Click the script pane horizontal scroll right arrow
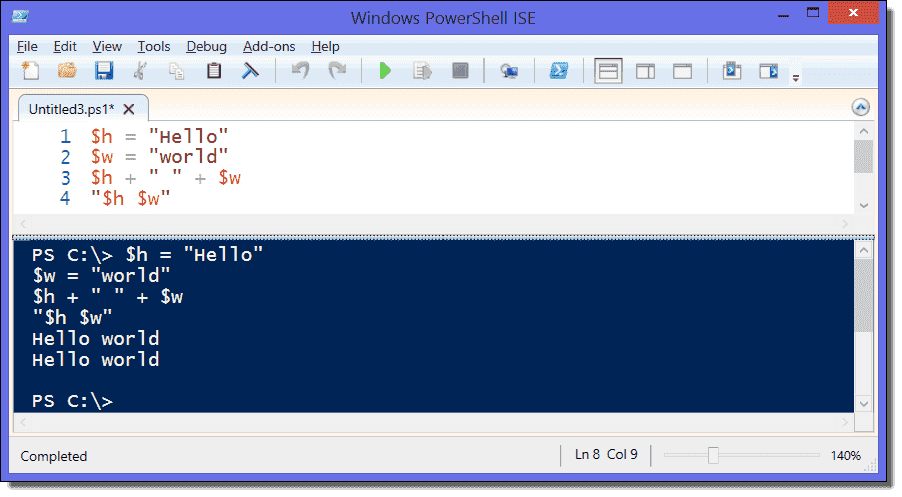The height and width of the screenshot is (497, 902). click(x=845, y=224)
